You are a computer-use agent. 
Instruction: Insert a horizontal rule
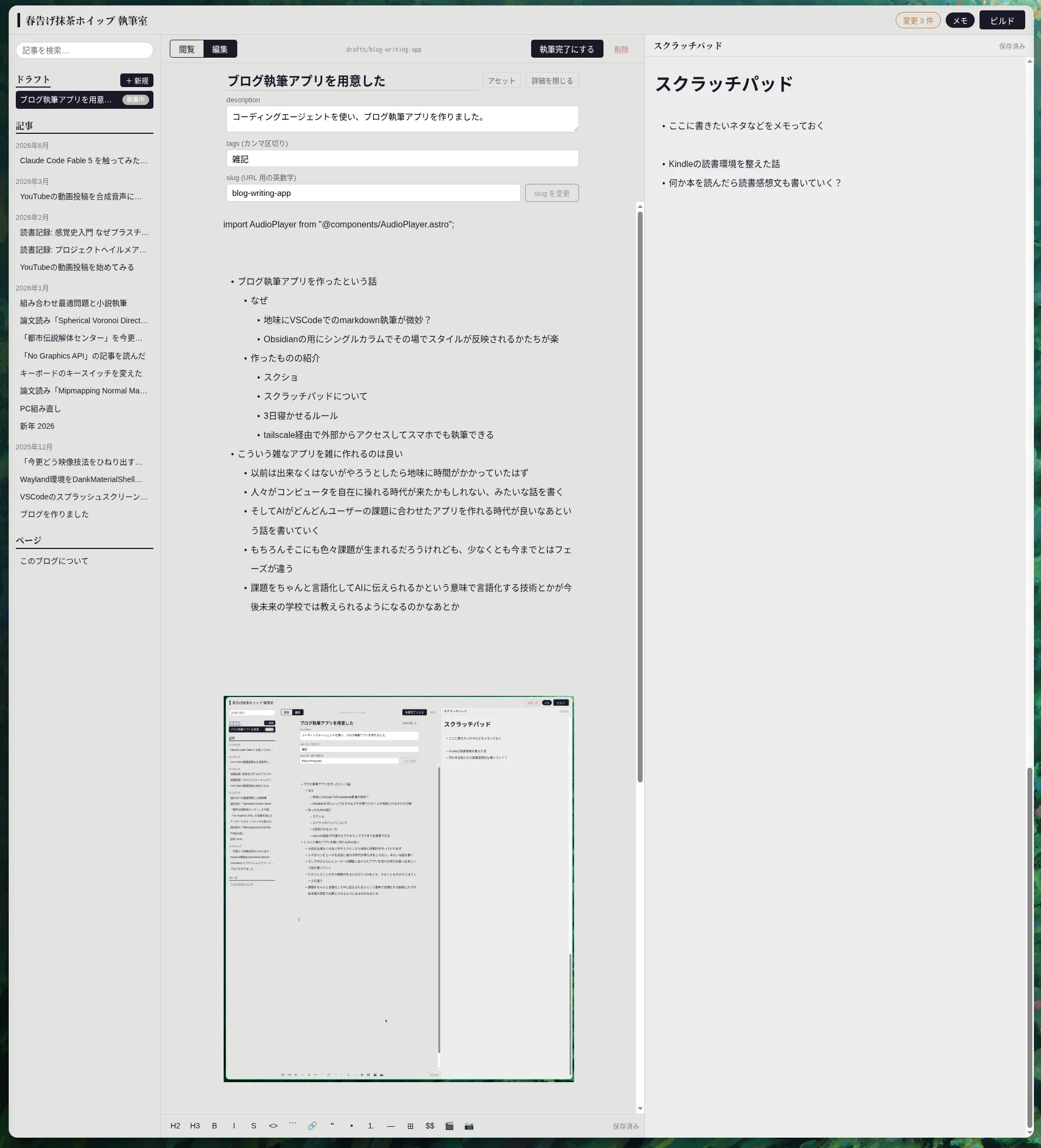tap(391, 1126)
